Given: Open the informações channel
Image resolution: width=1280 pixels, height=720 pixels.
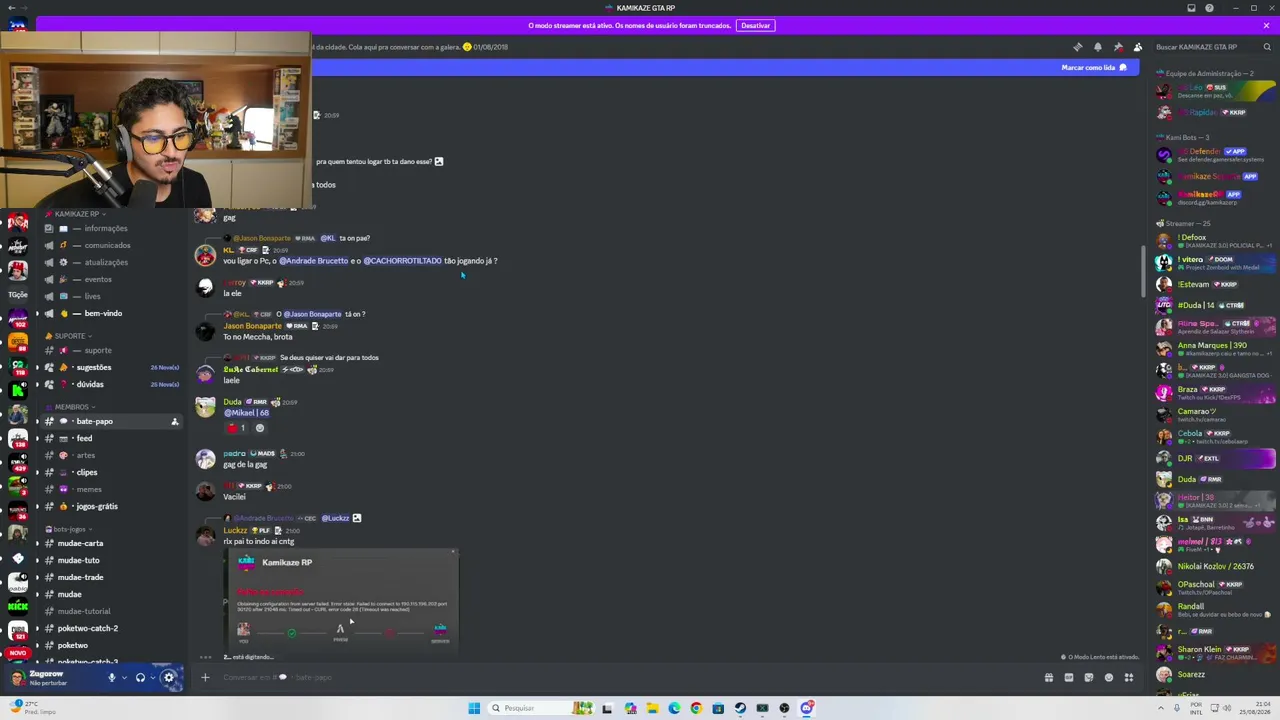Looking at the screenshot, I should tap(111, 228).
